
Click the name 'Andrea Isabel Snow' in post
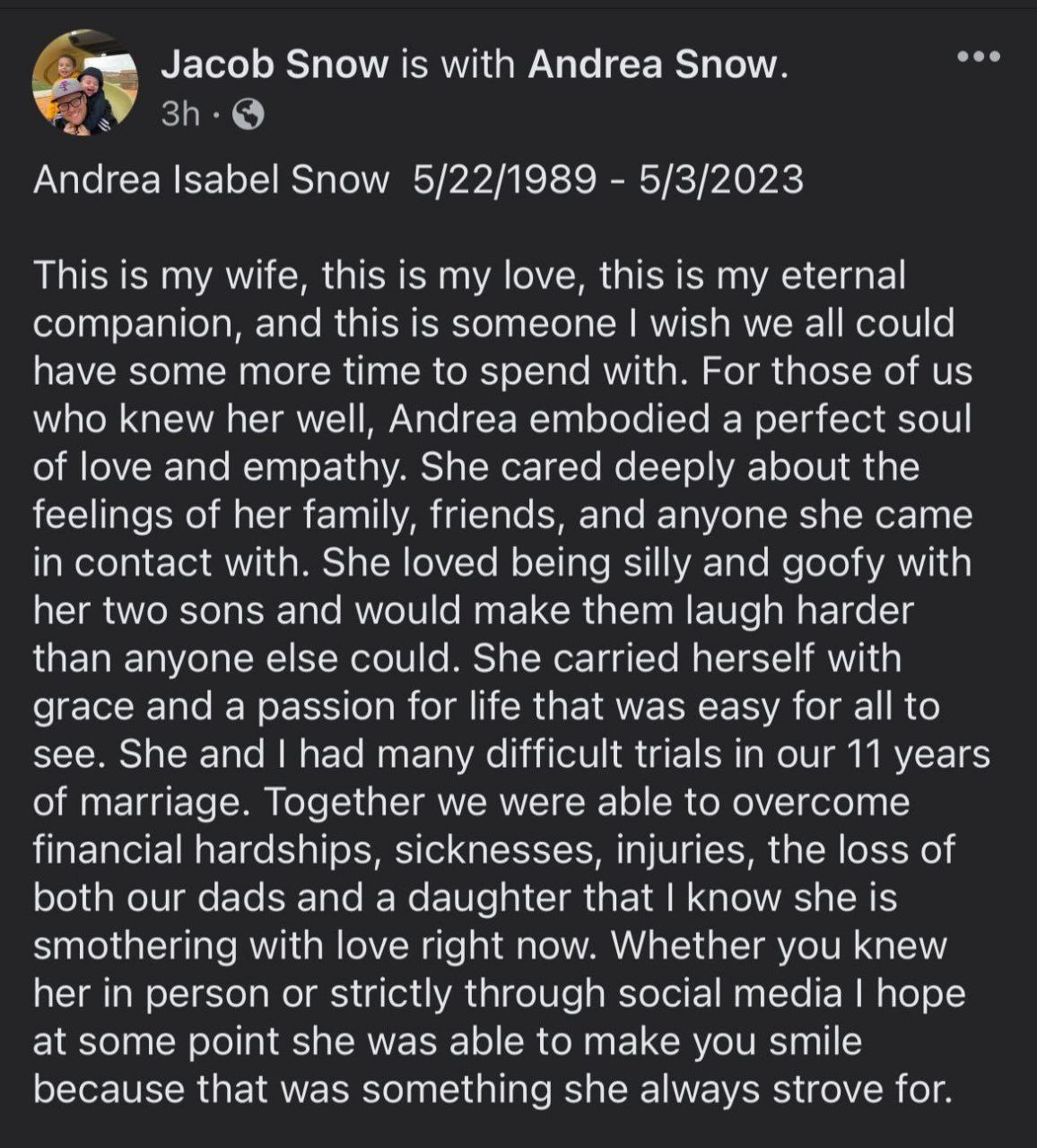coord(211,180)
